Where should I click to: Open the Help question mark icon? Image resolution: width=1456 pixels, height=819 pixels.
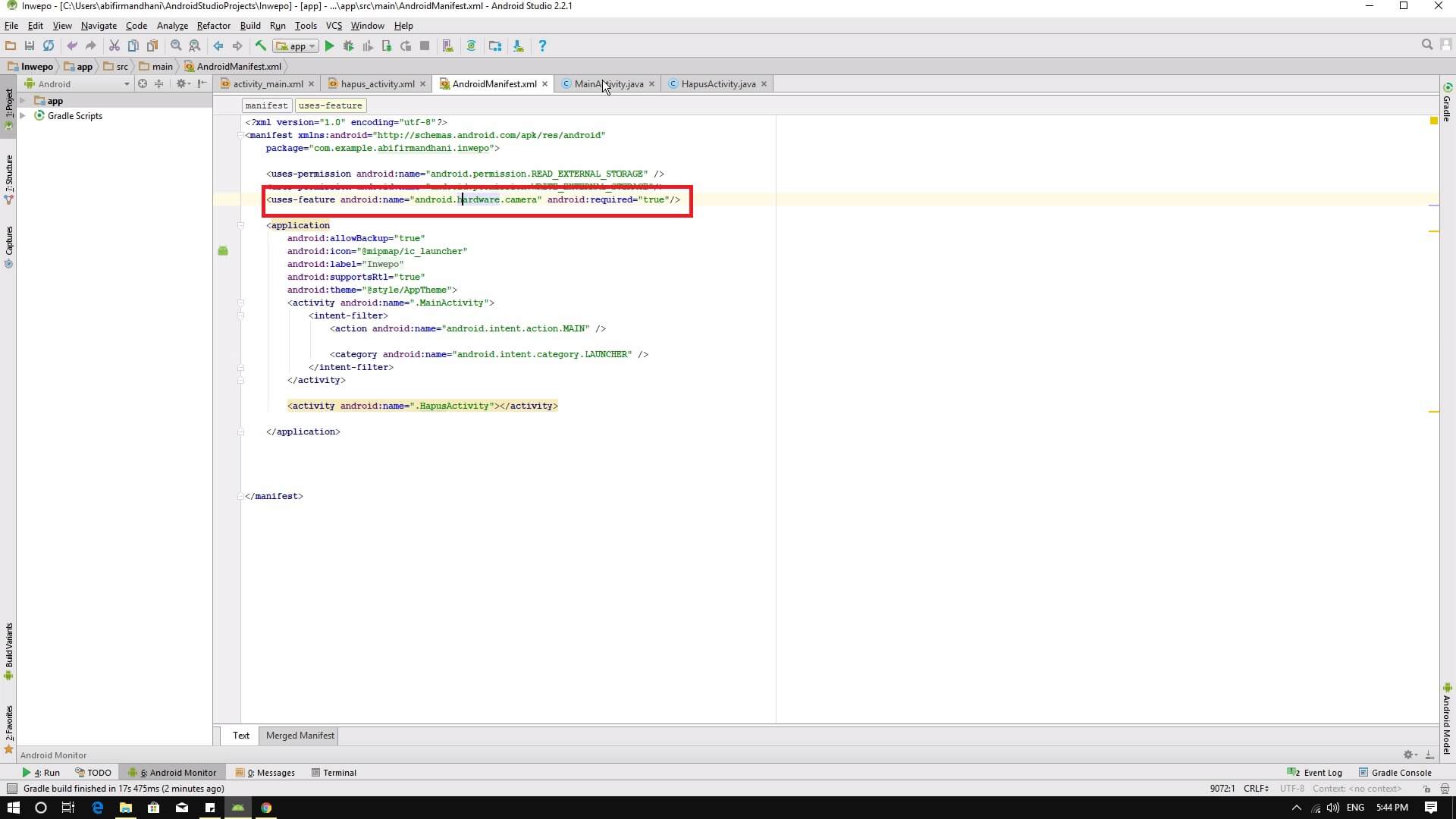pyautogui.click(x=541, y=46)
